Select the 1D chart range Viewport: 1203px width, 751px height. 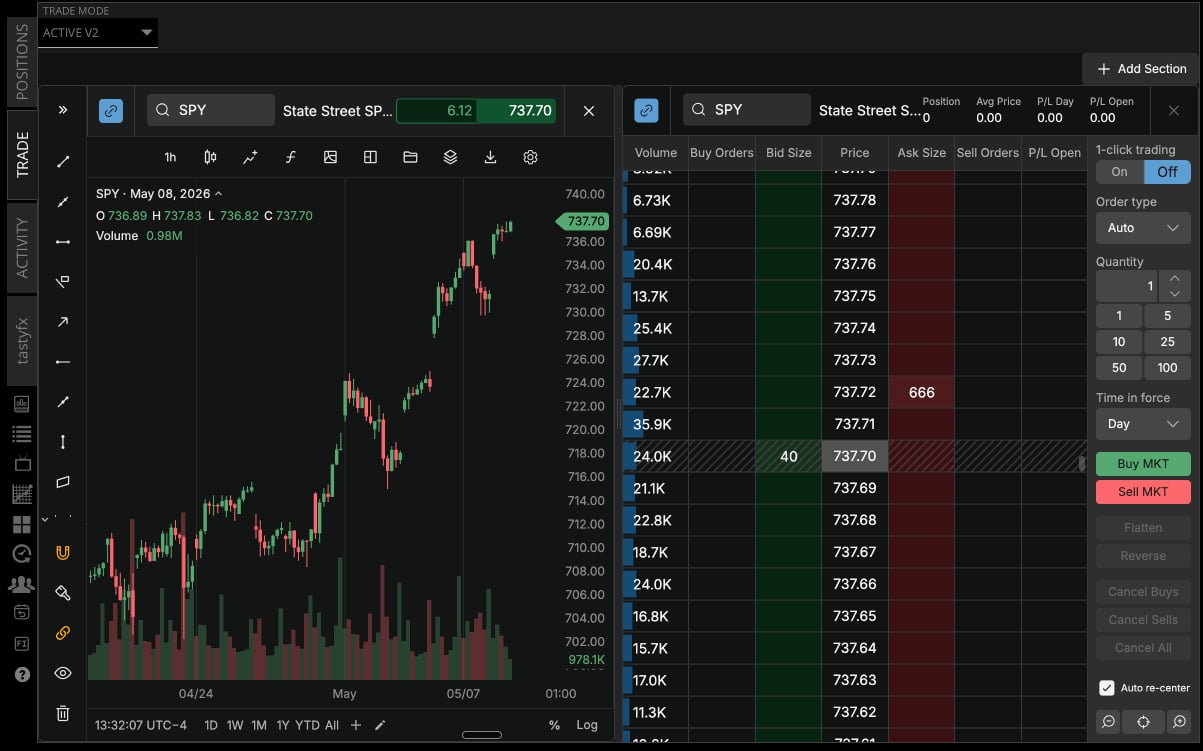211,725
